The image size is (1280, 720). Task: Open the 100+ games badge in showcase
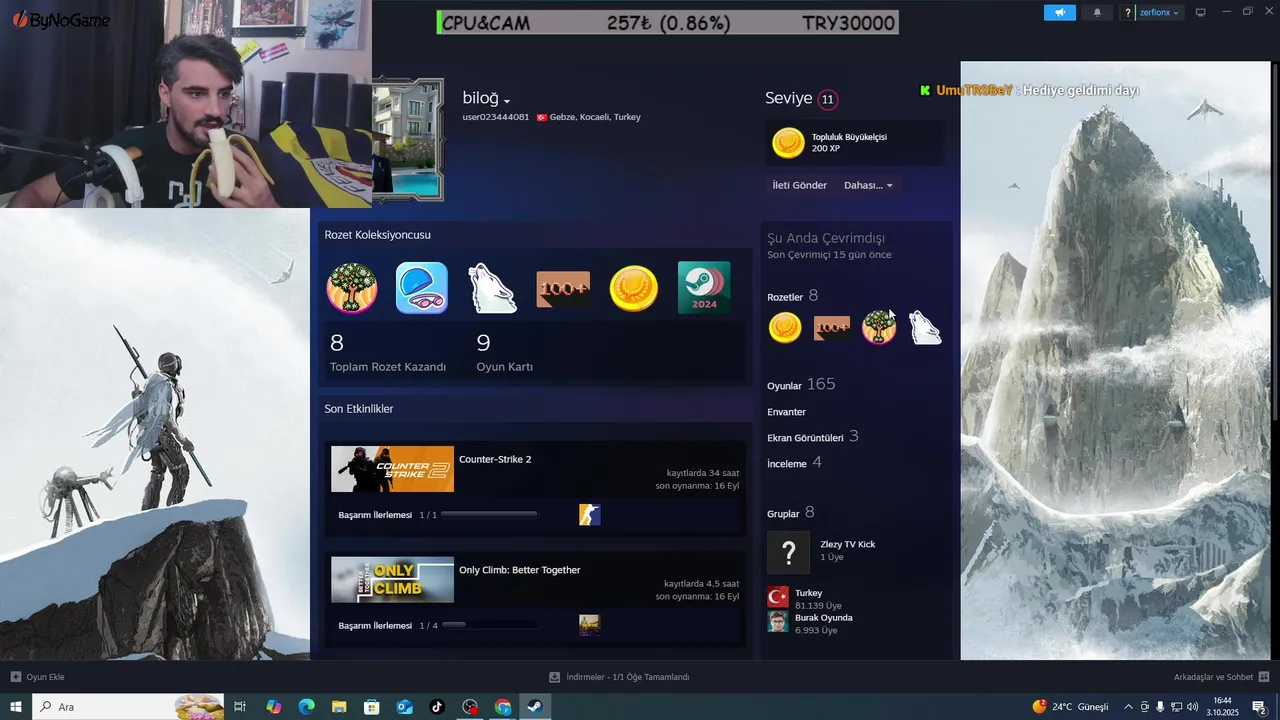[x=563, y=289]
